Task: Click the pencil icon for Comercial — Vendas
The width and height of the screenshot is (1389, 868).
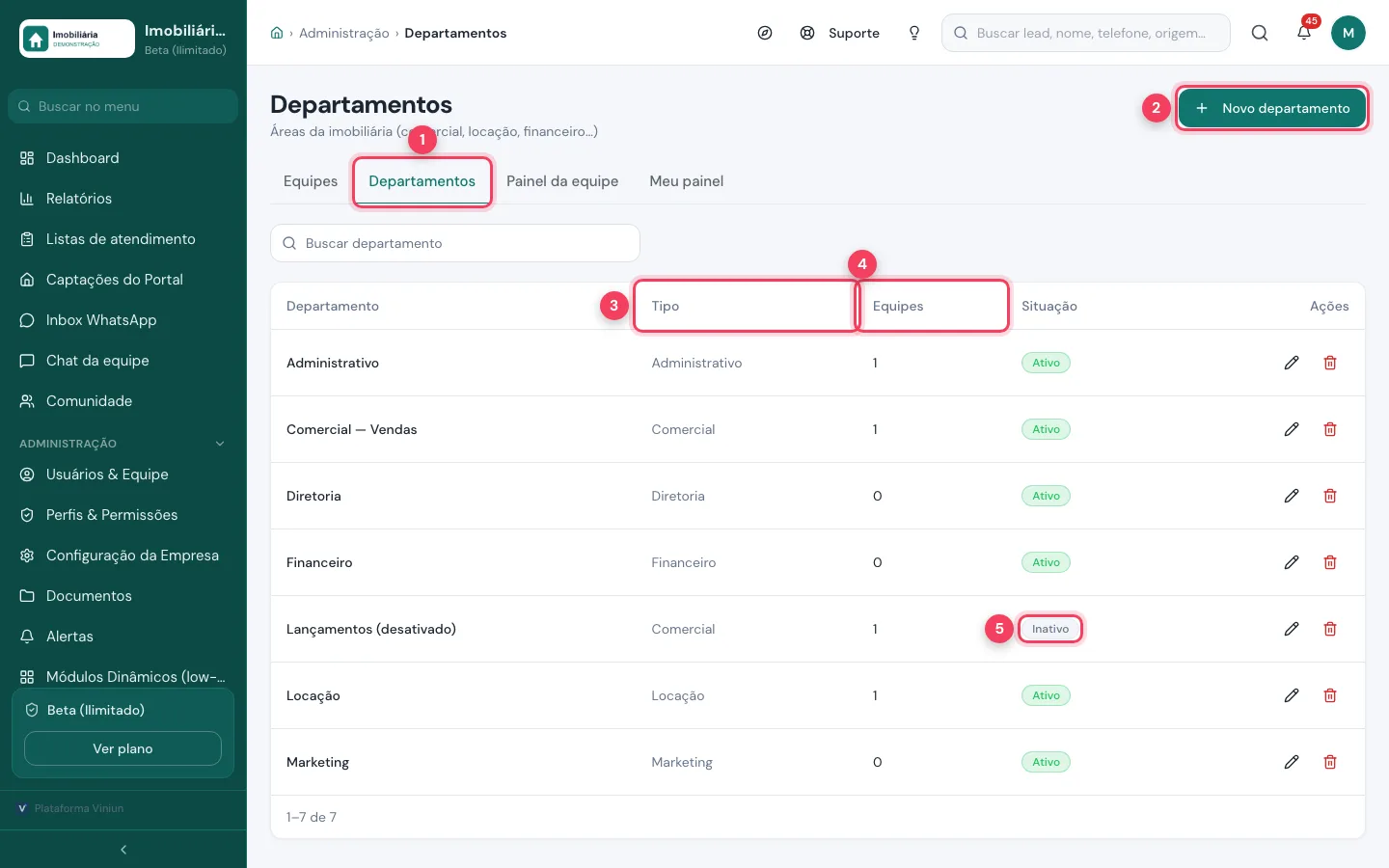Action: (1292, 429)
